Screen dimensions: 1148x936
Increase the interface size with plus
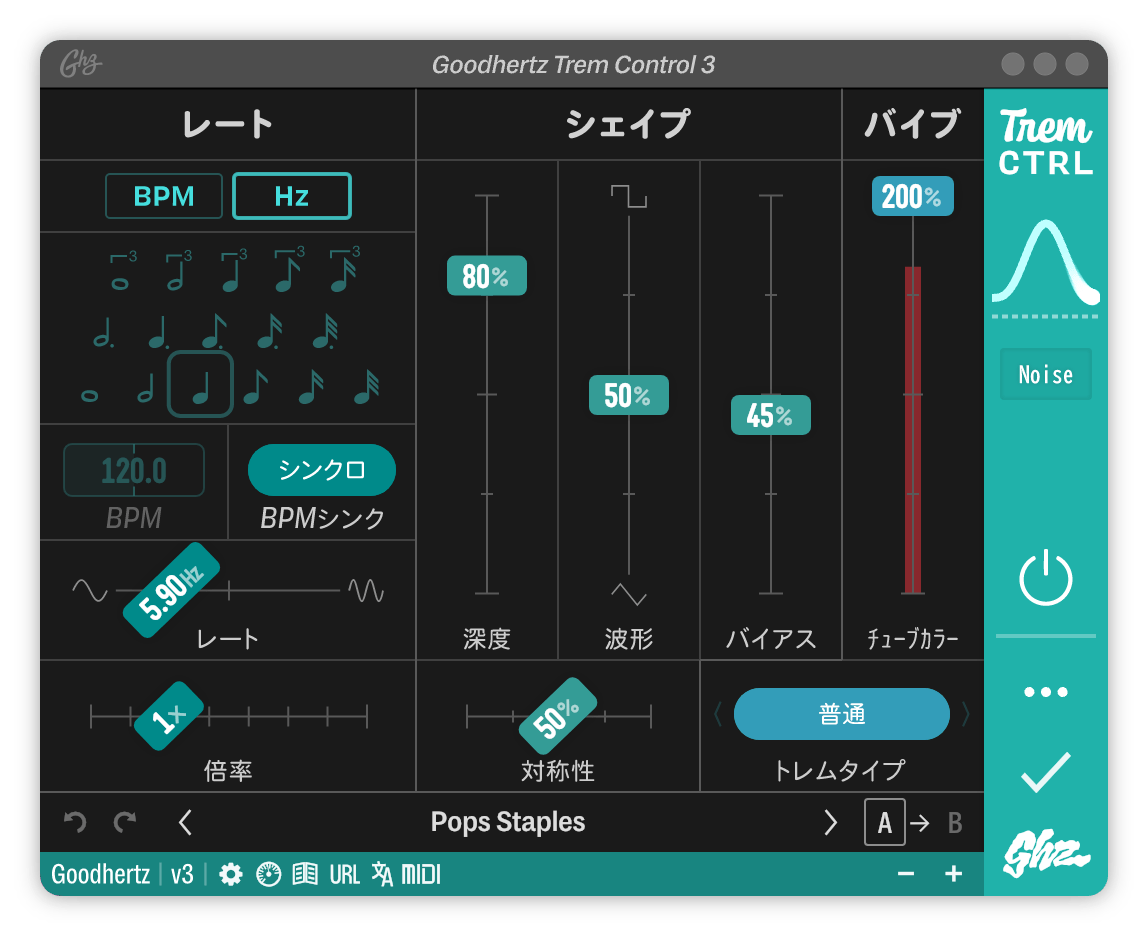point(953,874)
